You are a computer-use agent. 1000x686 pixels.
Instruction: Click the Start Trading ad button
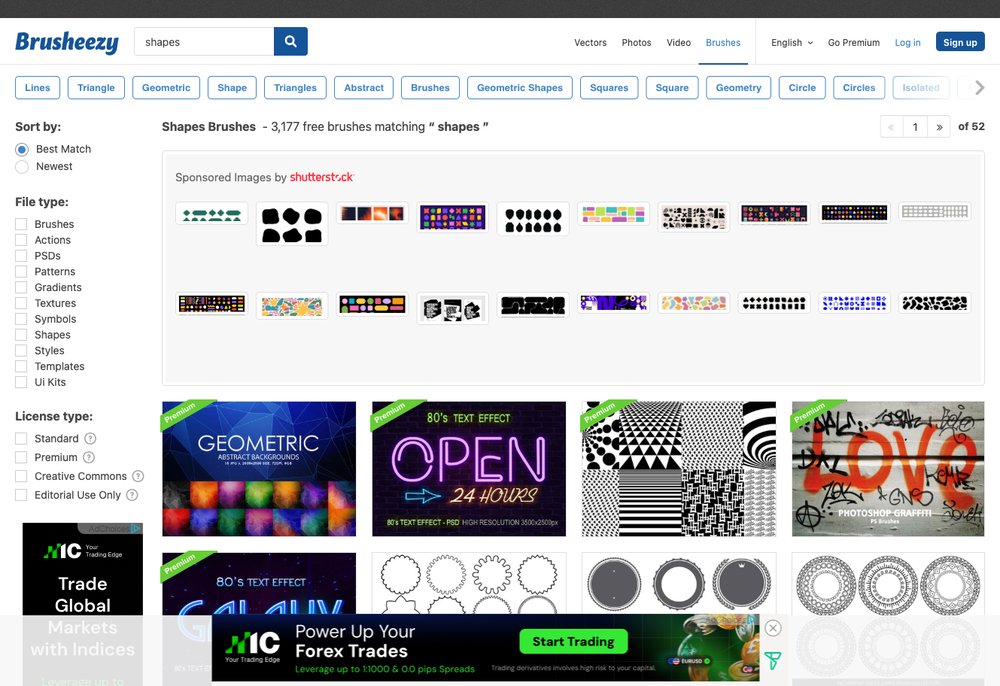573,641
